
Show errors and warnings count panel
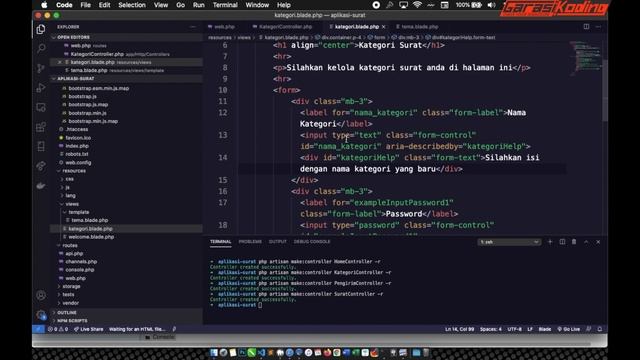[x=58, y=329]
